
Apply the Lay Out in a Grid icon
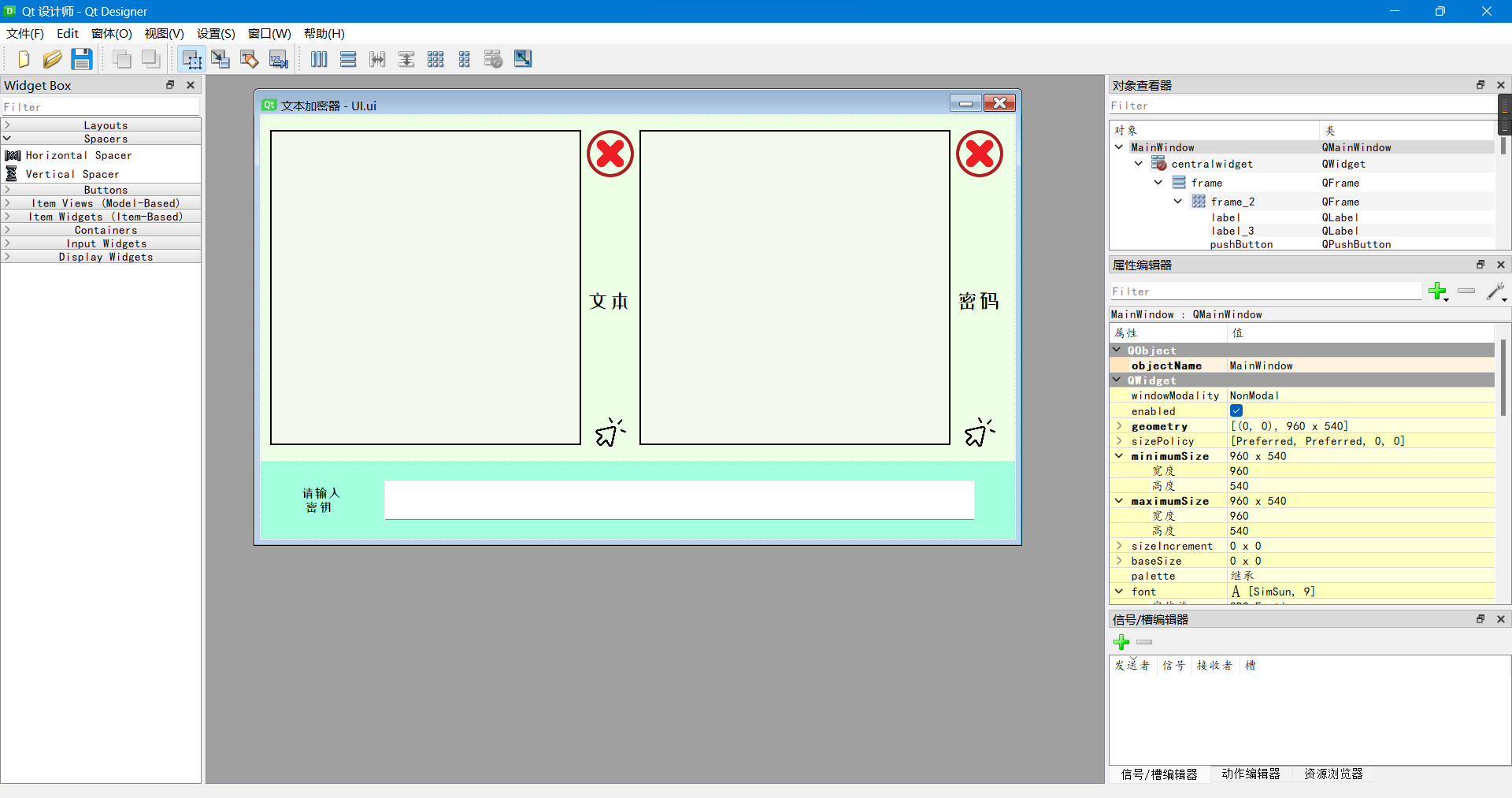(435, 59)
